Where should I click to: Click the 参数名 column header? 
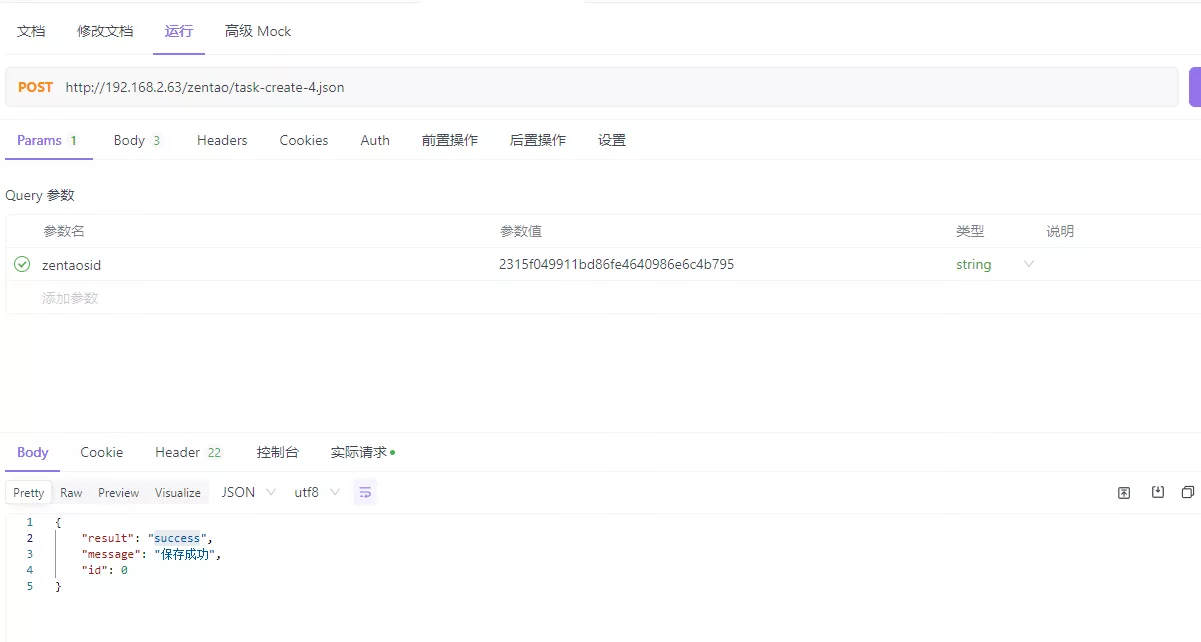pyautogui.click(x=64, y=231)
